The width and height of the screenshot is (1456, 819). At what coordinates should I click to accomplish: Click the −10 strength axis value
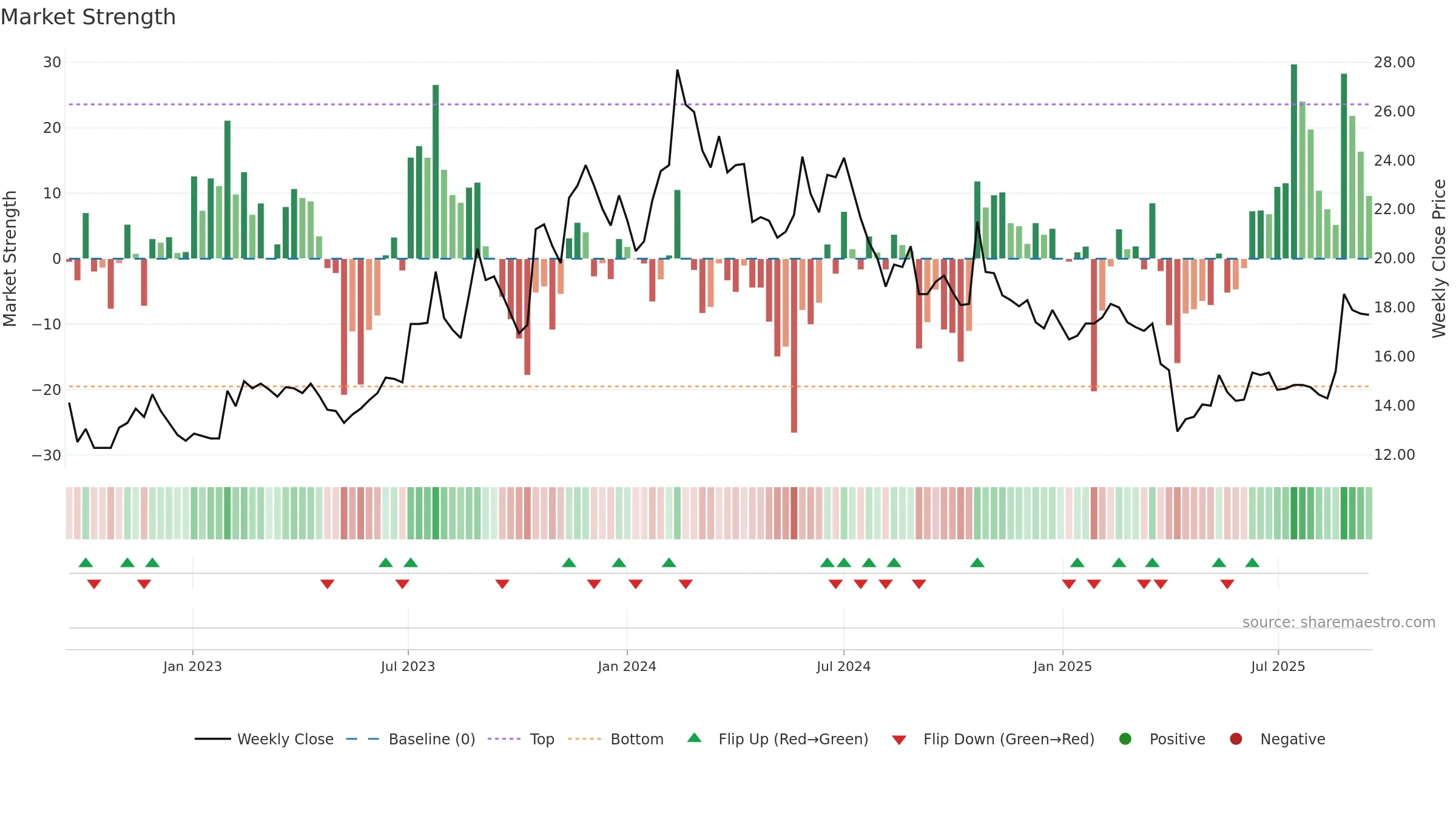(x=47, y=325)
